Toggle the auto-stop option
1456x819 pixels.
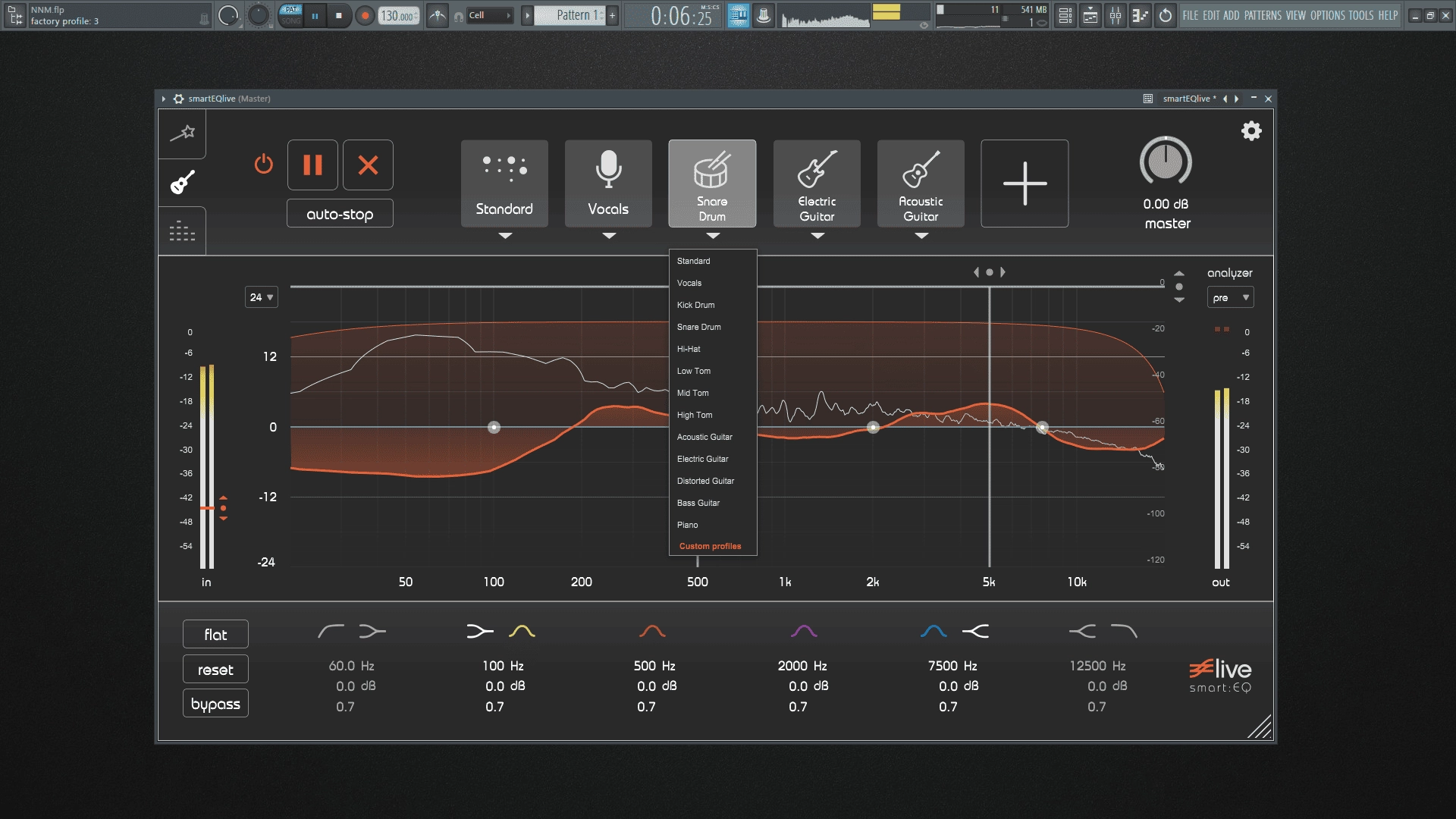(x=340, y=214)
